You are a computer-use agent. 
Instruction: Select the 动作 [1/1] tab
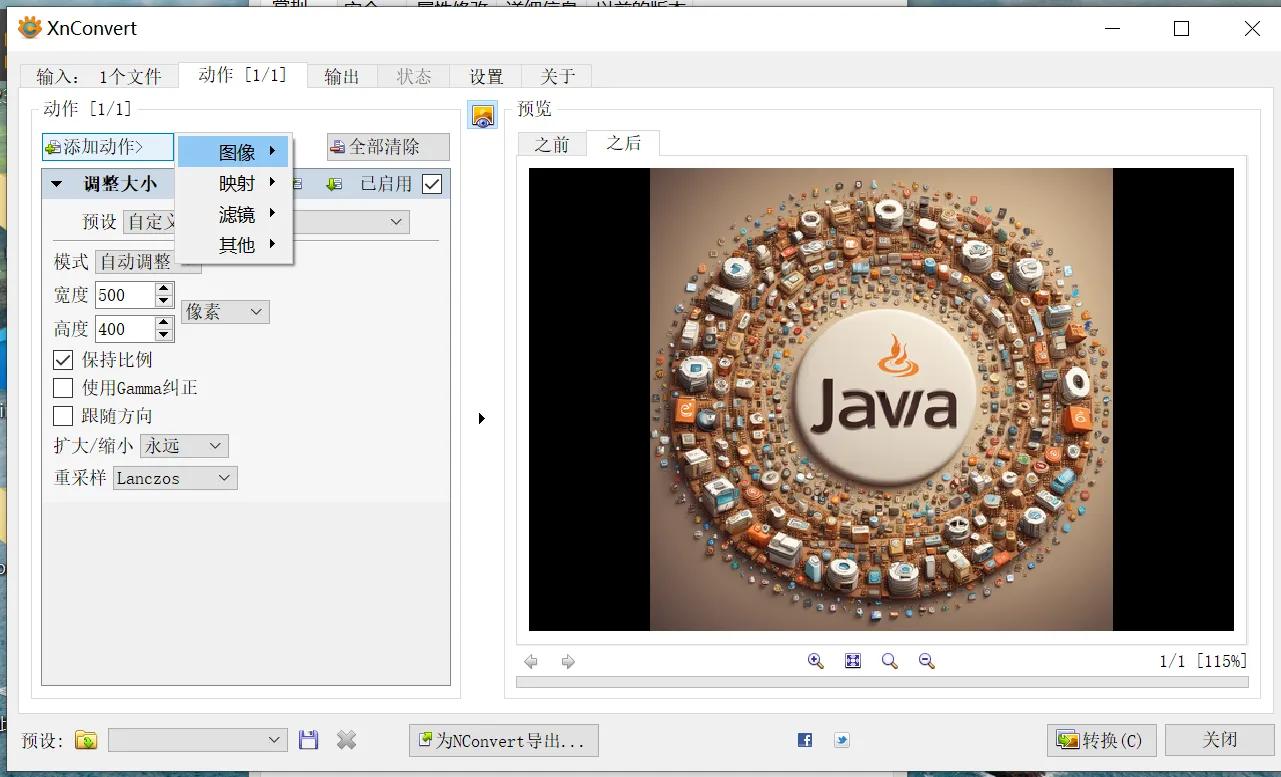[x=243, y=75]
